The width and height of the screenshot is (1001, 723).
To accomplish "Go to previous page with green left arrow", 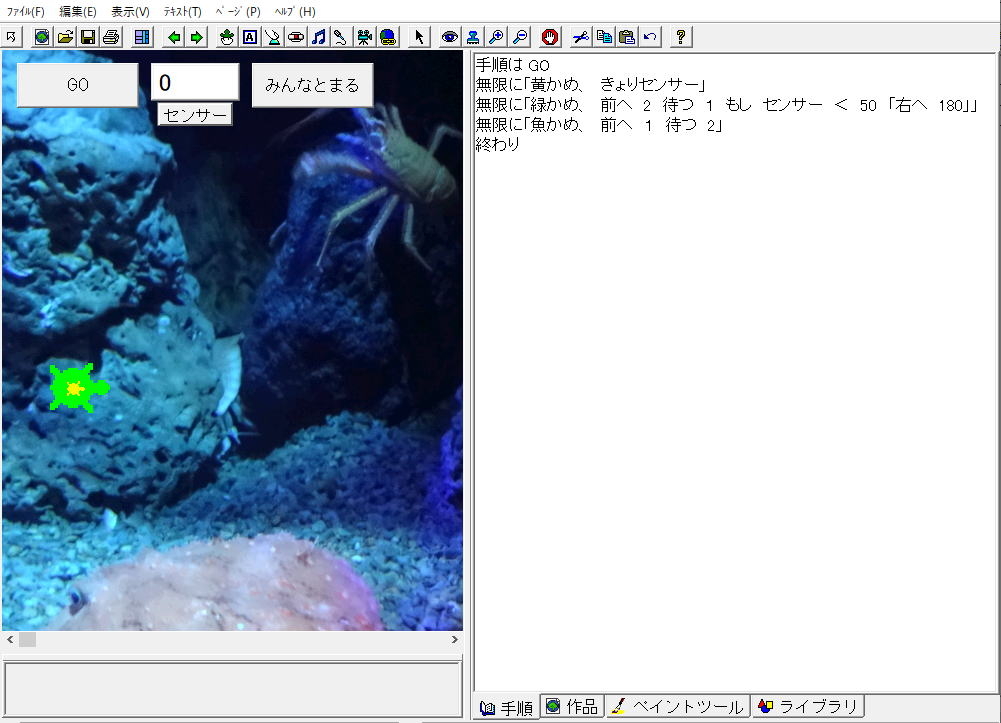I will [174, 37].
